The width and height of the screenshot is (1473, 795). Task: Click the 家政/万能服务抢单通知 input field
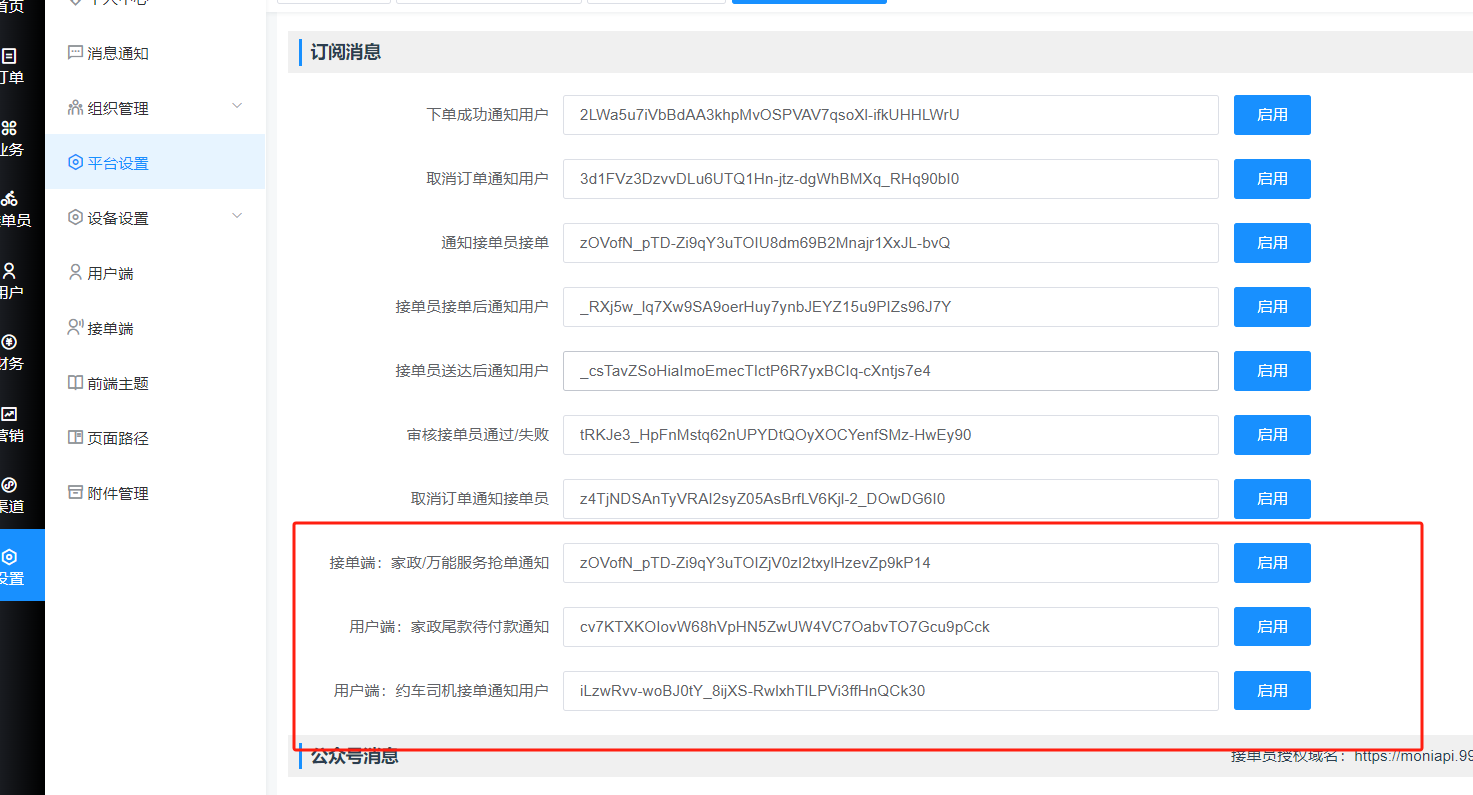click(891, 563)
